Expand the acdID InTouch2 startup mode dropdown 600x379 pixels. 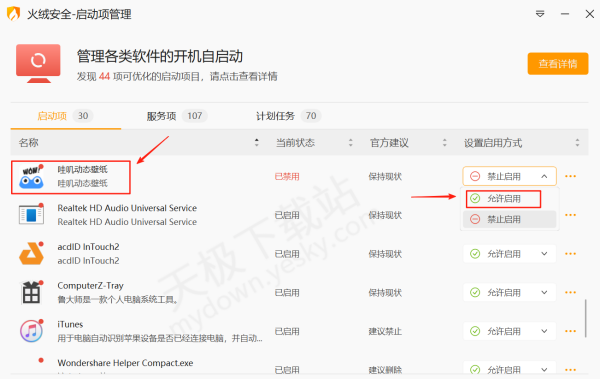tap(509, 254)
